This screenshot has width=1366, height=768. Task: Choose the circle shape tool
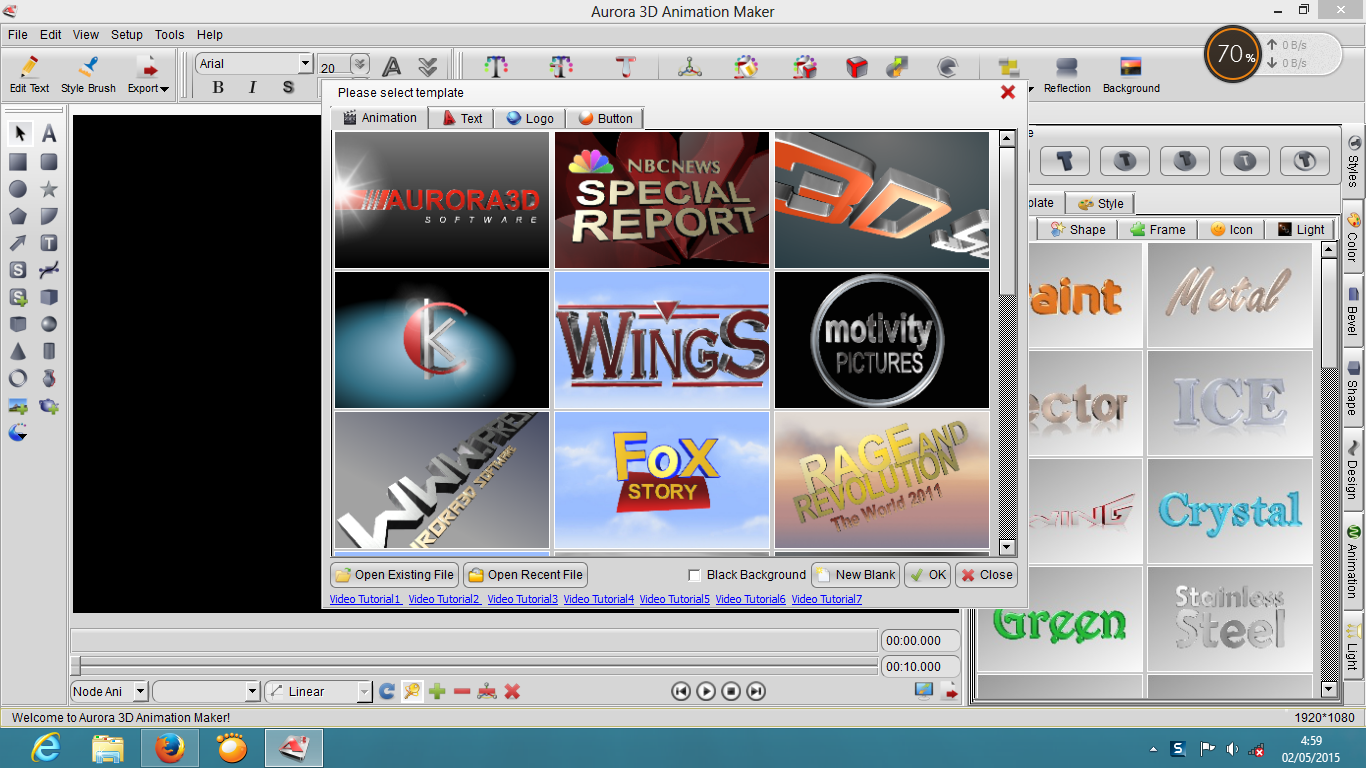coord(18,189)
